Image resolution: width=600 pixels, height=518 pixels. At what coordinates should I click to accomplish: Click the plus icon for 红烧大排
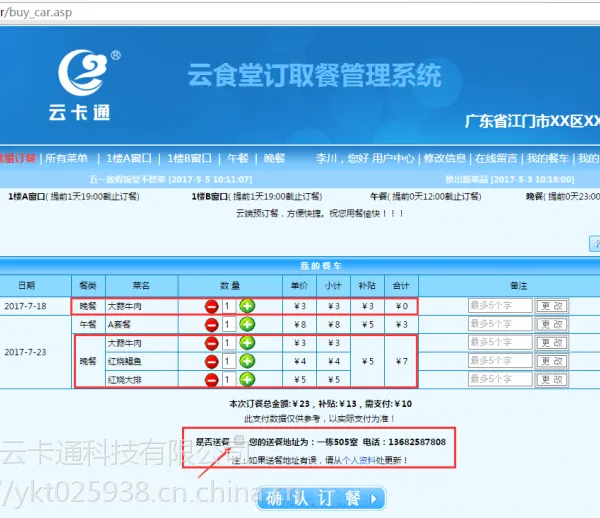pyautogui.click(x=247, y=379)
